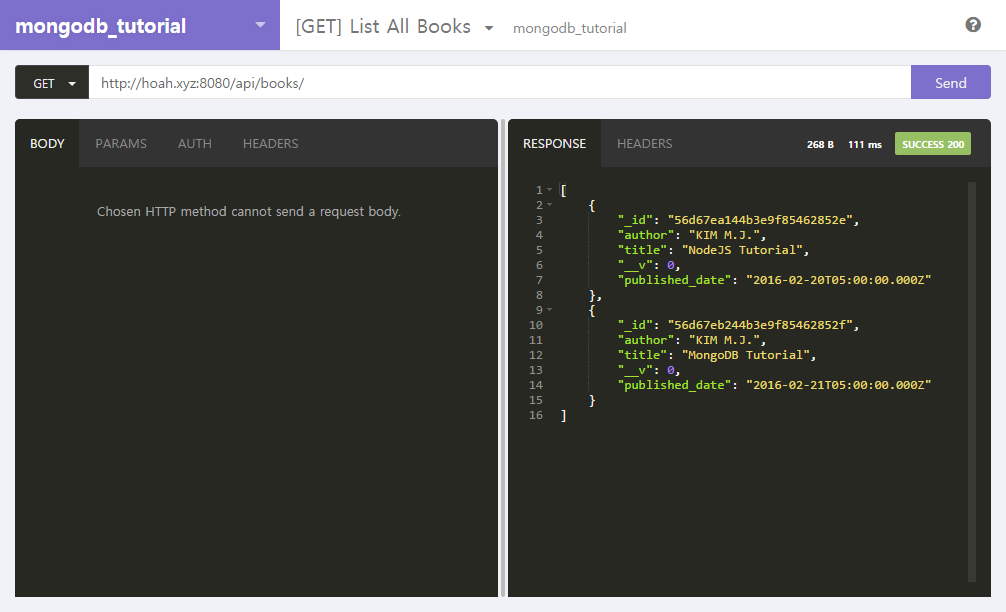Open the PARAMS tab
The width and height of the screenshot is (1006, 612).
(121, 143)
